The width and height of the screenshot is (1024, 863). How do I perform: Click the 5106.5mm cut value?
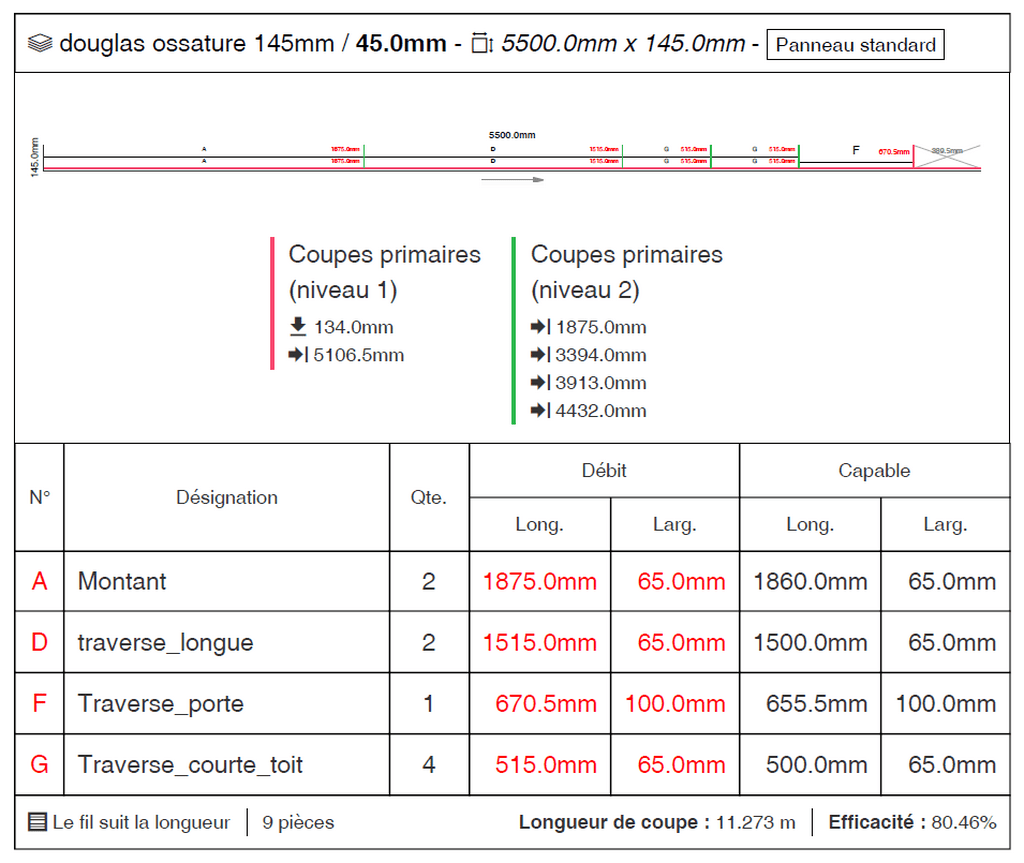pos(359,355)
